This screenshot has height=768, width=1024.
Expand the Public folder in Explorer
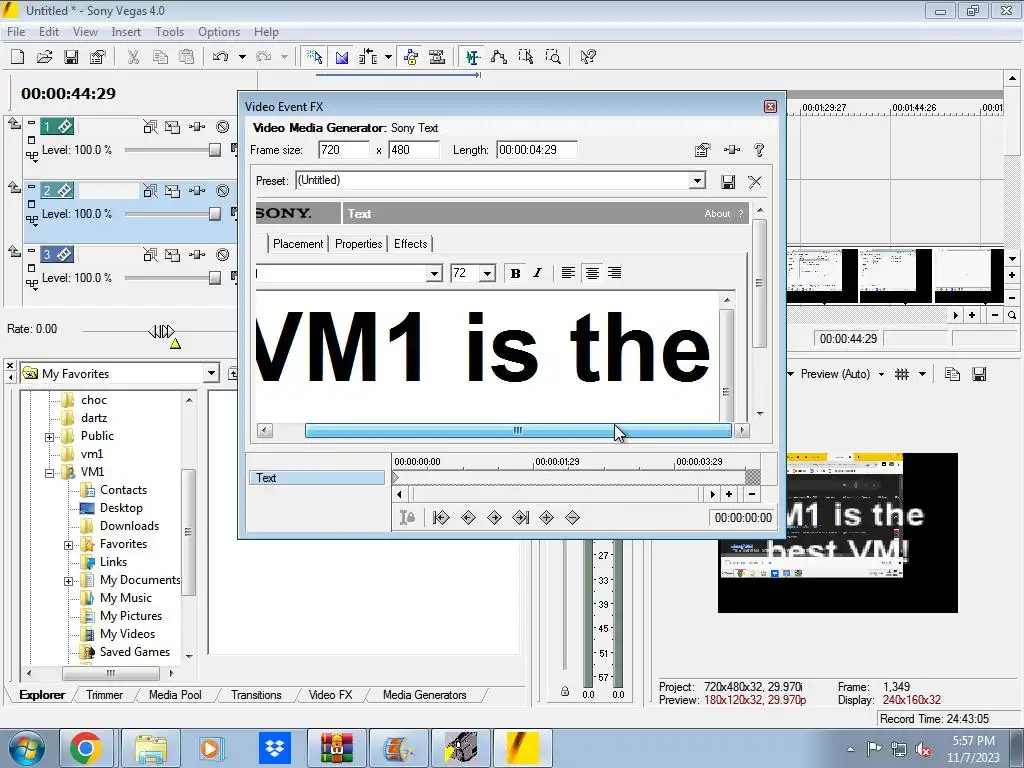pyautogui.click(x=50, y=437)
